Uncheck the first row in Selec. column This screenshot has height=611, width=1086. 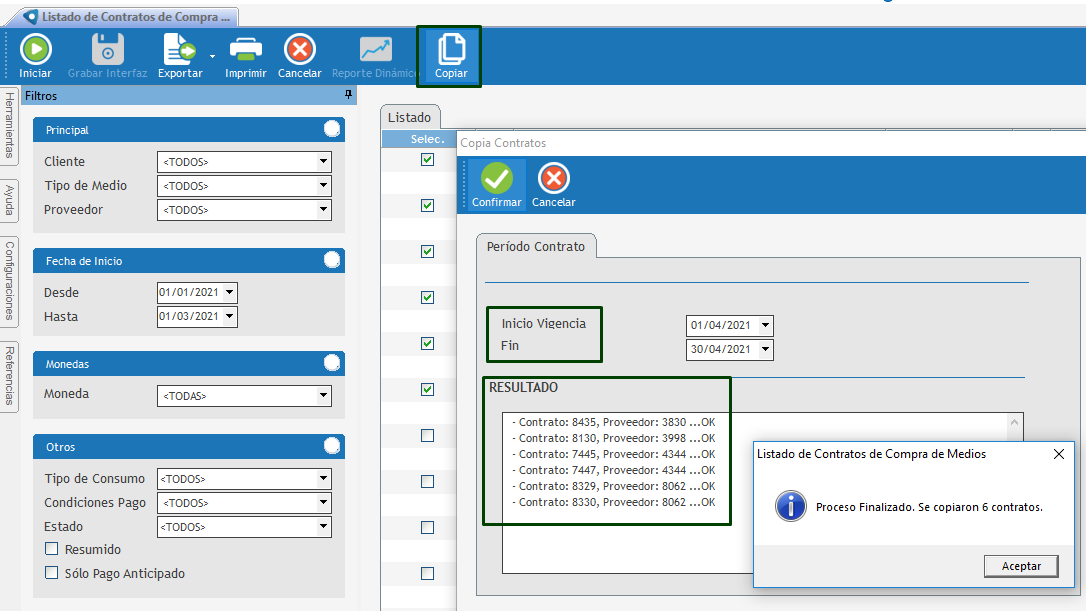pyautogui.click(x=428, y=159)
